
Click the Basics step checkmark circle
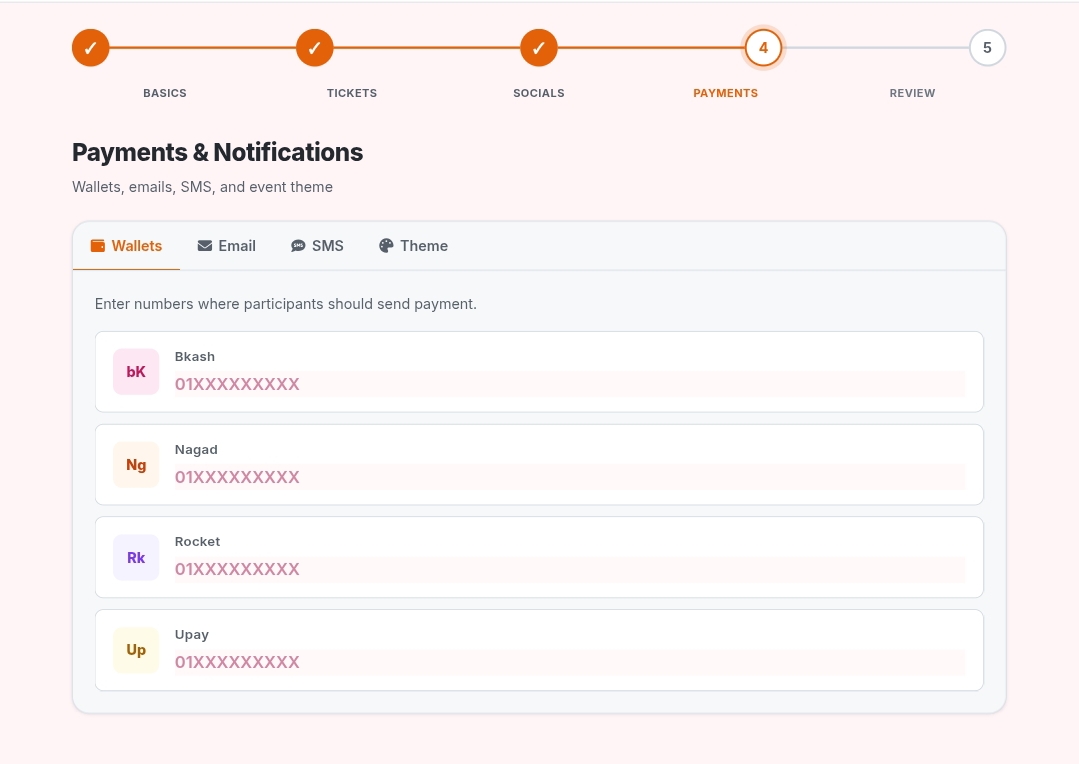coord(91,48)
